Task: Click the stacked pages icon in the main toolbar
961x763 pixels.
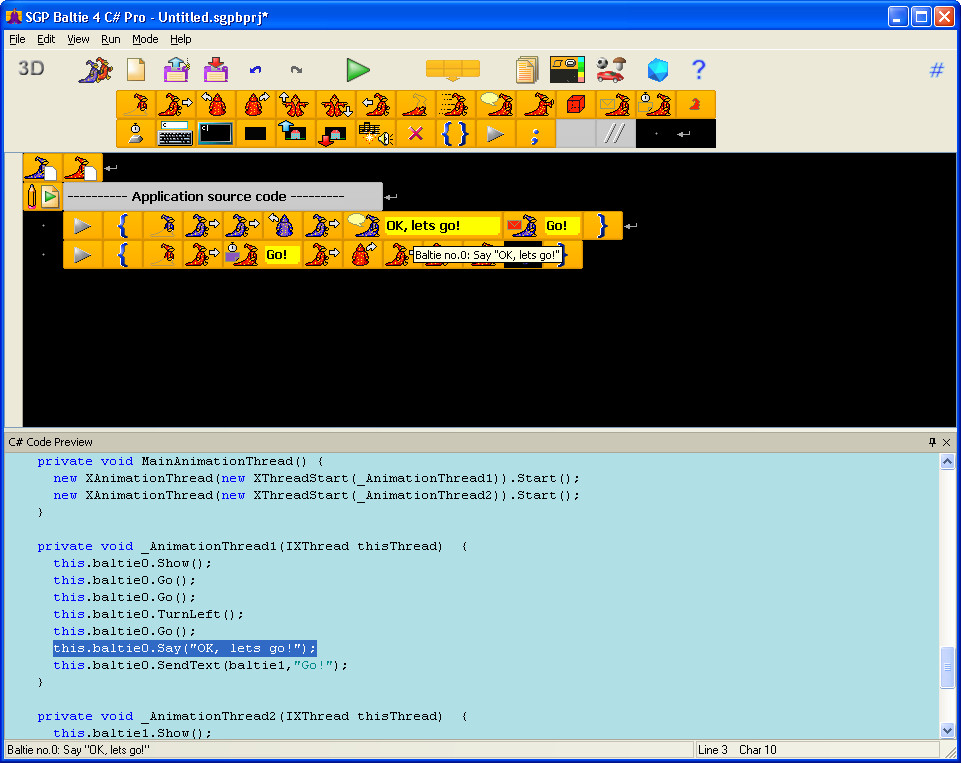Action: (x=527, y=70)
